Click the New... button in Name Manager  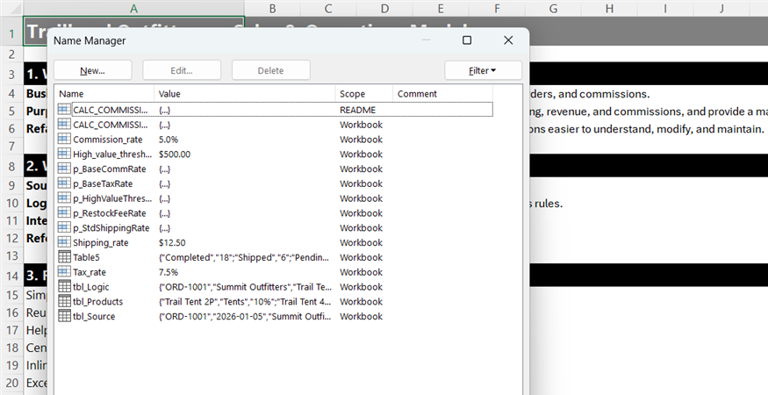[x=93, y=71]
